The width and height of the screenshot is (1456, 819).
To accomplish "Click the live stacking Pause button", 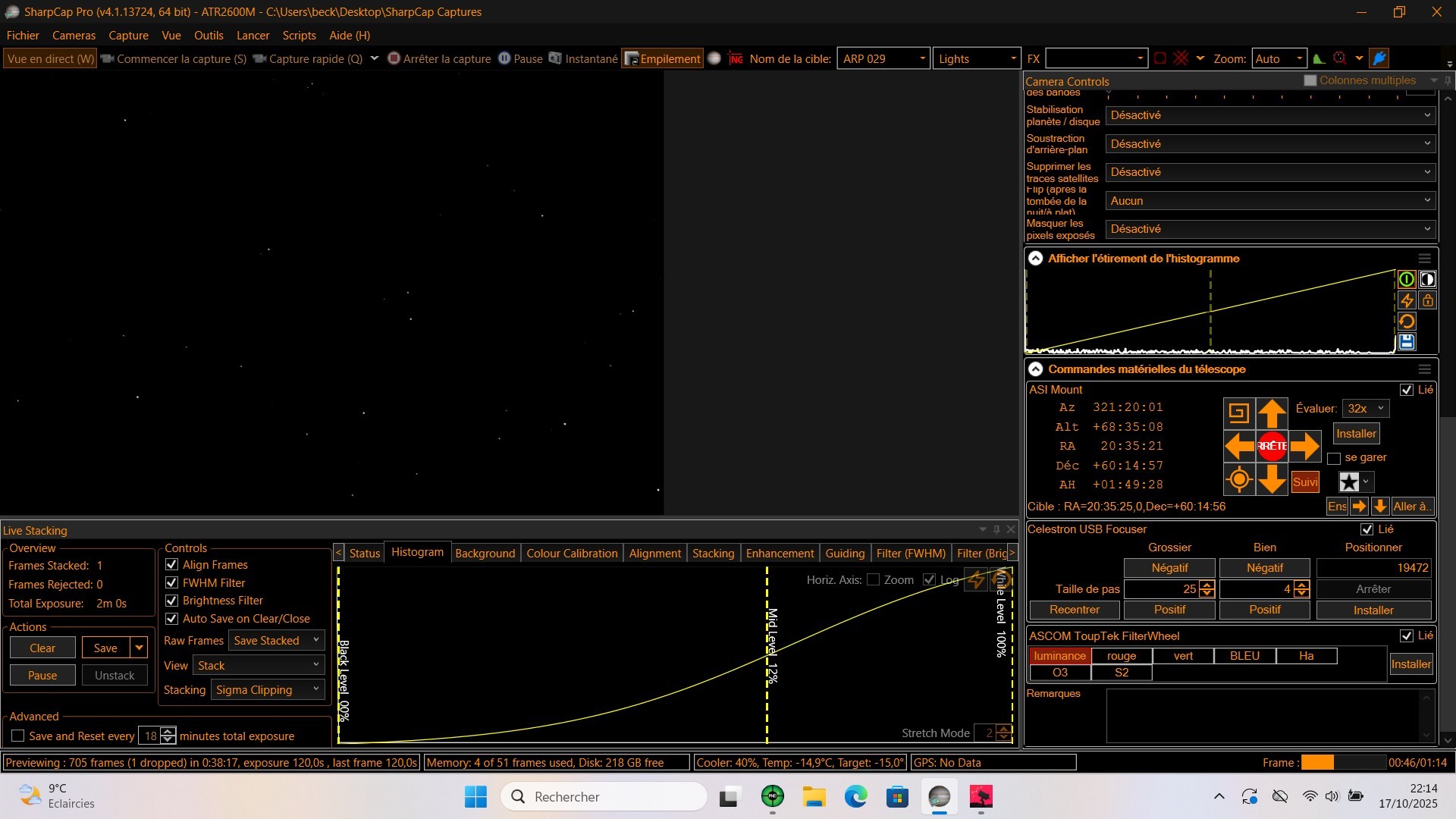I will tap(42, 675).
